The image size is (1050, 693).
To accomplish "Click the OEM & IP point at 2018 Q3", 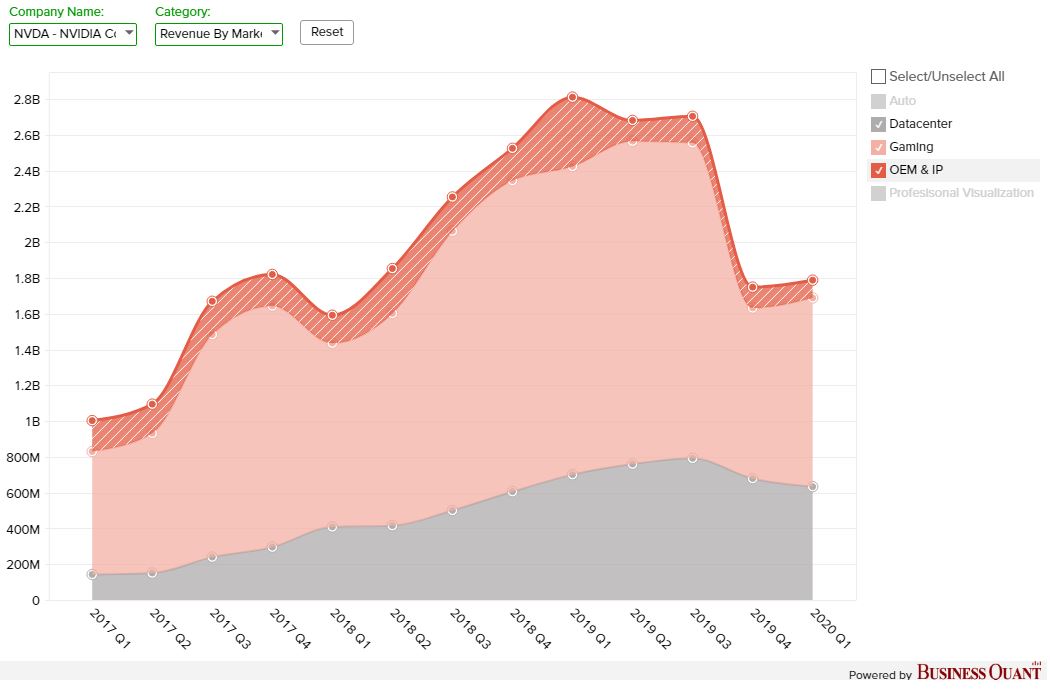I will 453,197.
